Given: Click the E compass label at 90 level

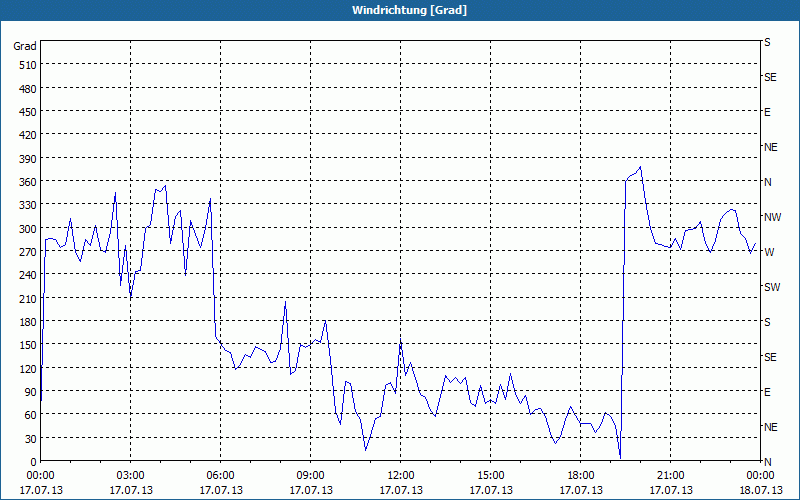Looking at the screenshot, I should [x=767, y=392].
